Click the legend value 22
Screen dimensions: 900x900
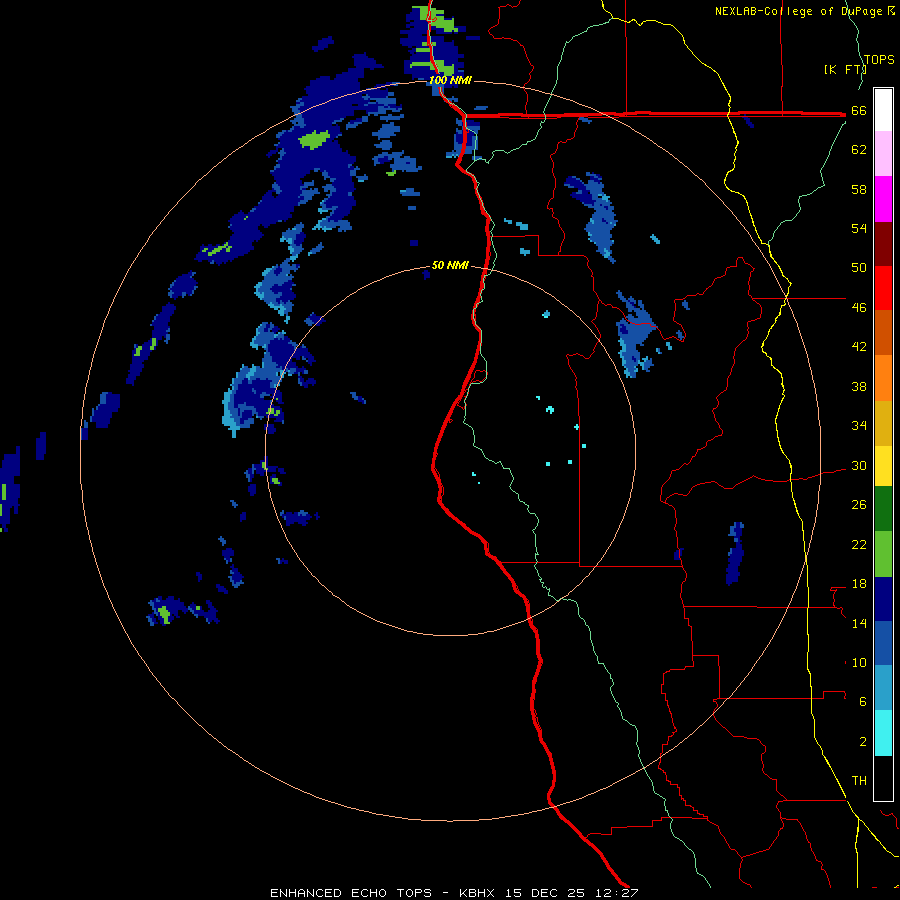click(x=859, y=544)
